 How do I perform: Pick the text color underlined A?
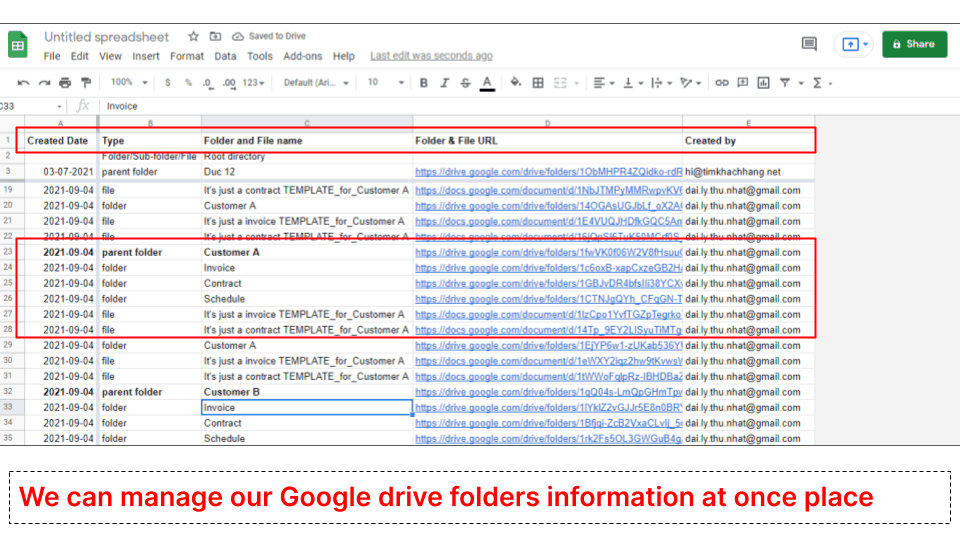487,83
